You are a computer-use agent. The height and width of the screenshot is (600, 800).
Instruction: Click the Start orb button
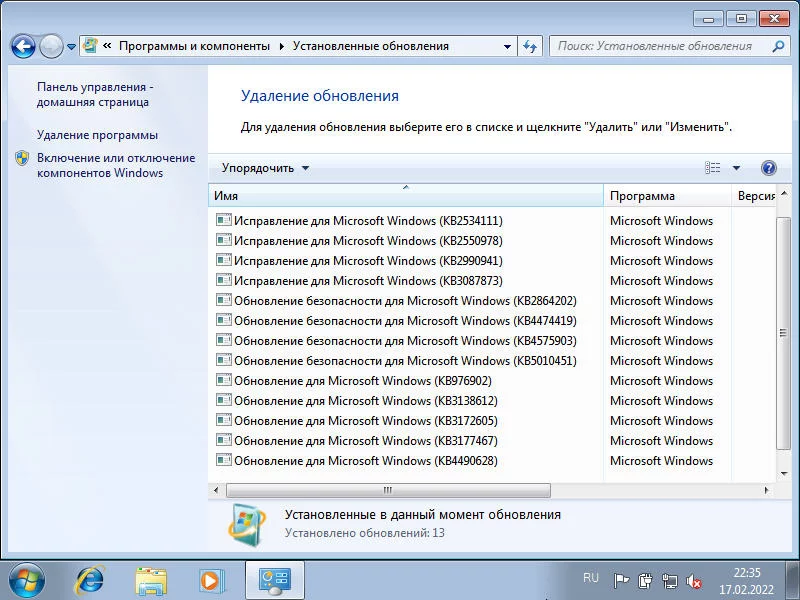(x=27, y=581)
